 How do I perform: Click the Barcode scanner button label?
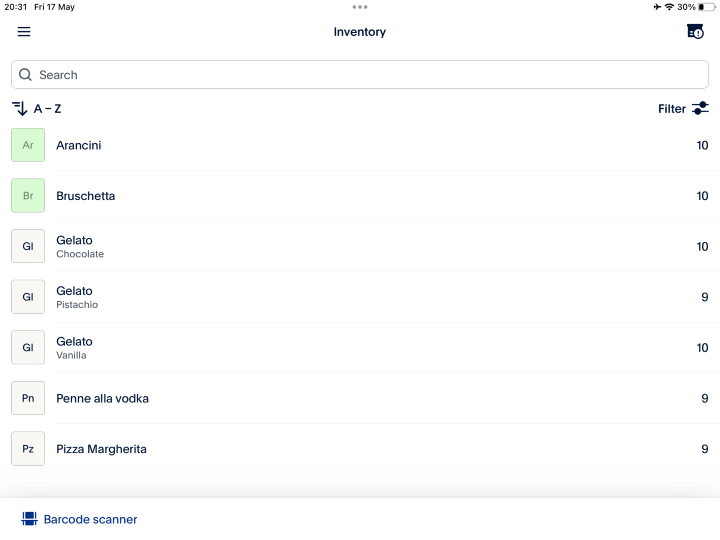click(90, 520)
